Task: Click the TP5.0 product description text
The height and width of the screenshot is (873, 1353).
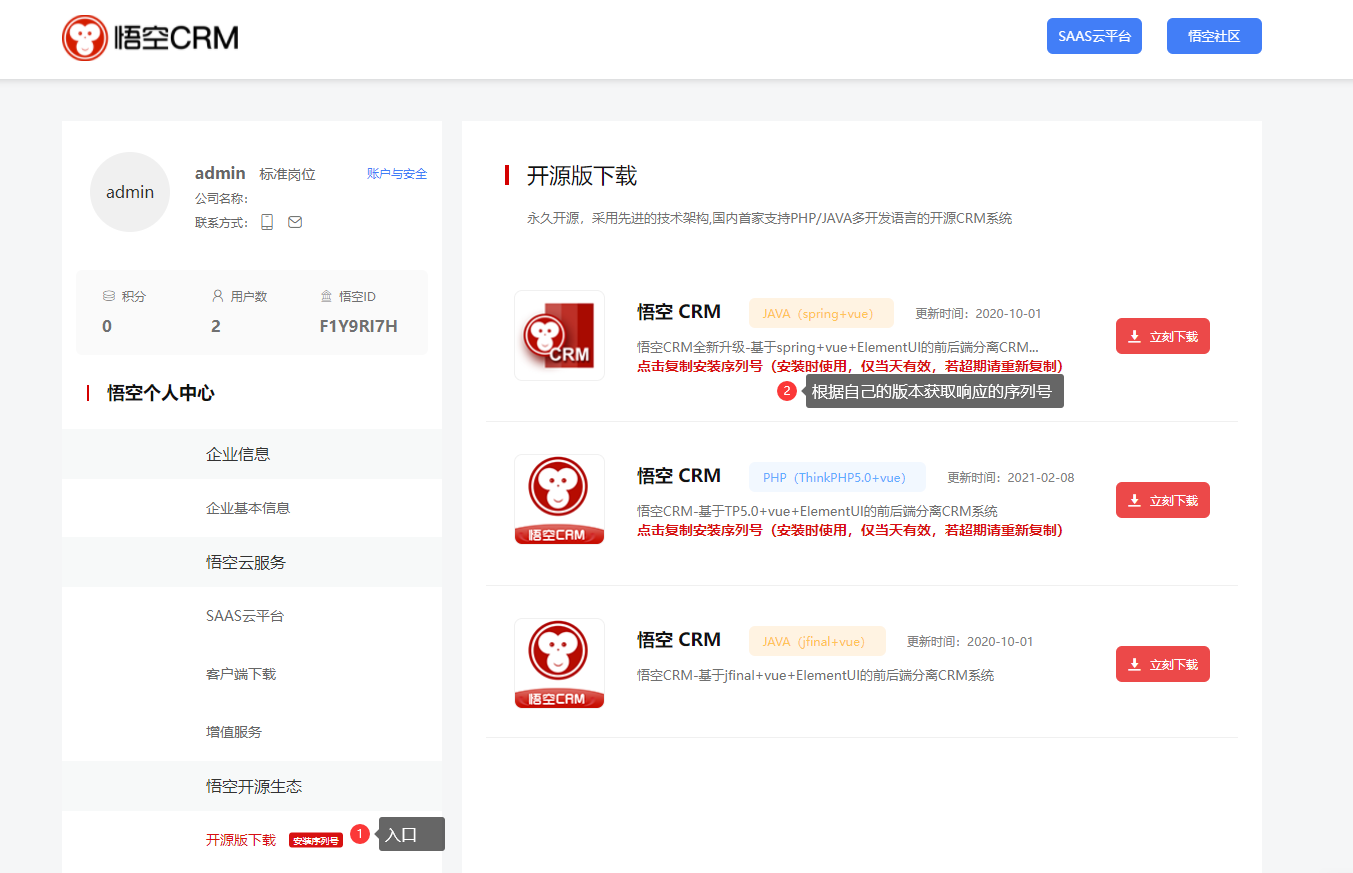Action: pos(817,511)
